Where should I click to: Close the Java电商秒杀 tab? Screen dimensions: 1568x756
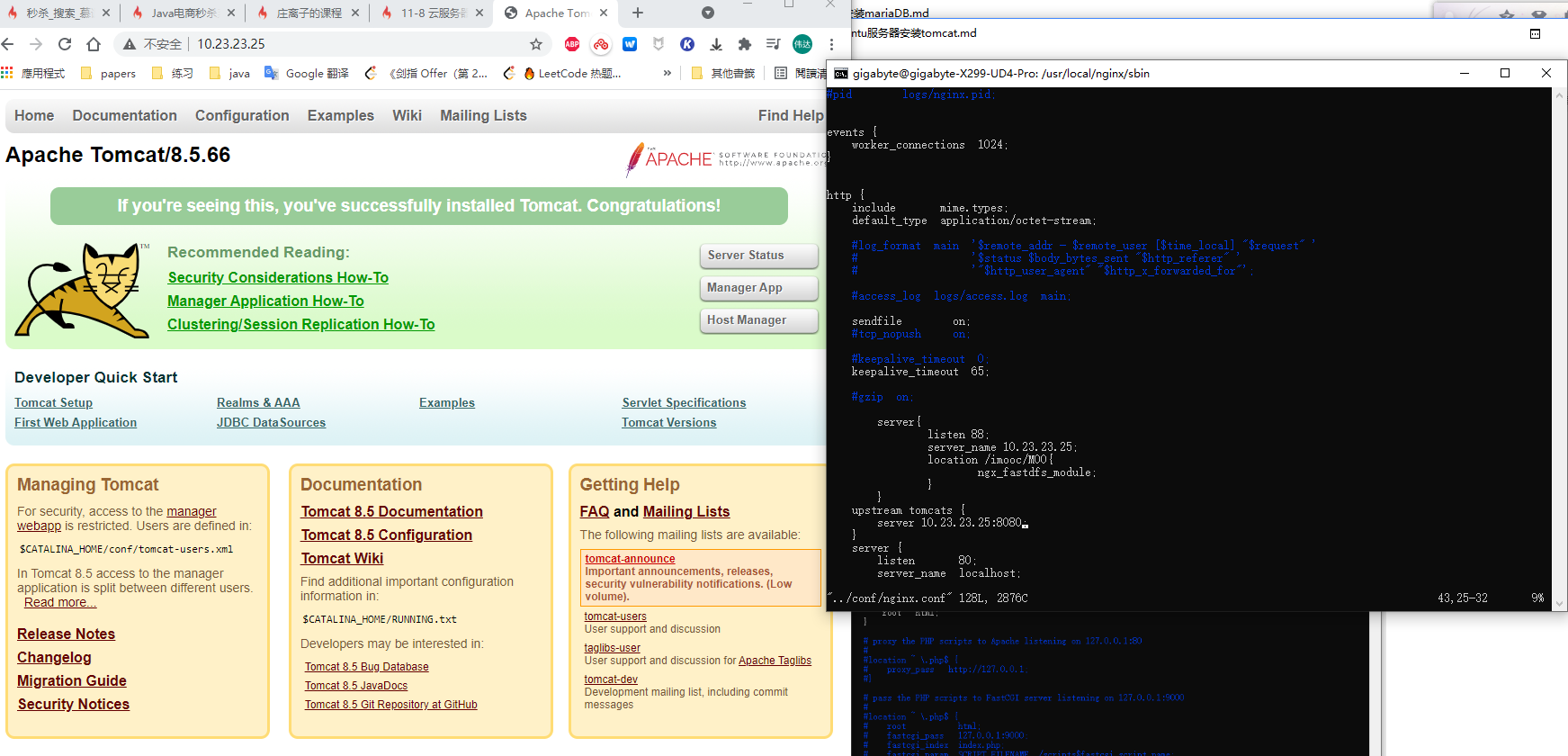230,13
